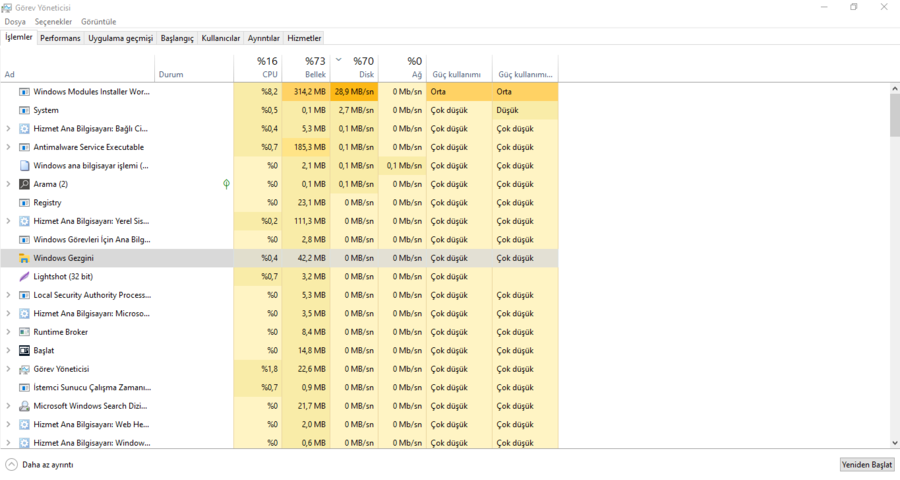Screen dimensions: 900x480
Task: Click the Hizmet Ana Bilgisayarı: Bağlı gear icon
Action: (24, 129)
